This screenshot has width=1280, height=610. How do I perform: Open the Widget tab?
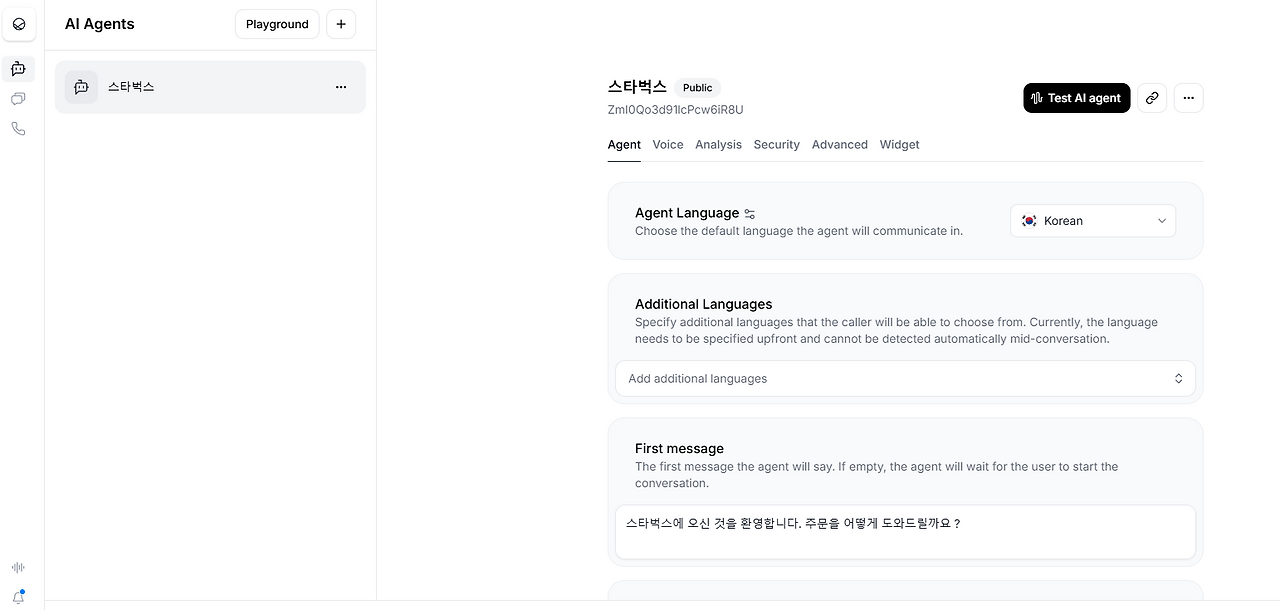900,145
